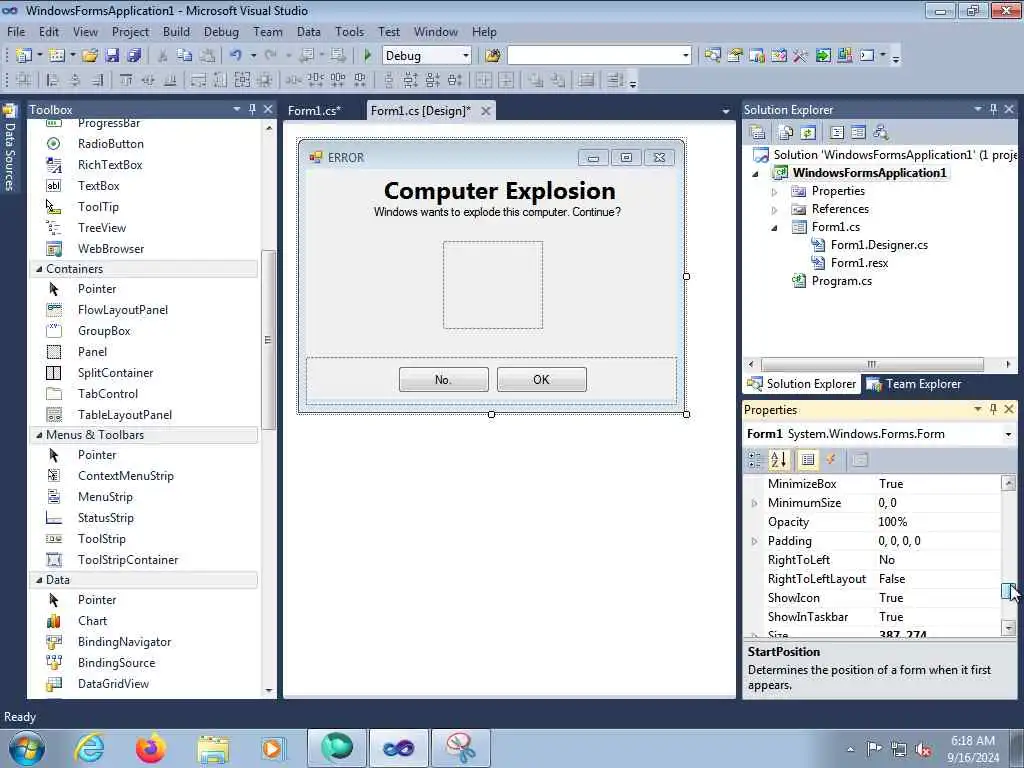The image size is (1024, 768).
Task: Toggle auto-hide pin on Solution Explorer
Action: pos(993,109)
